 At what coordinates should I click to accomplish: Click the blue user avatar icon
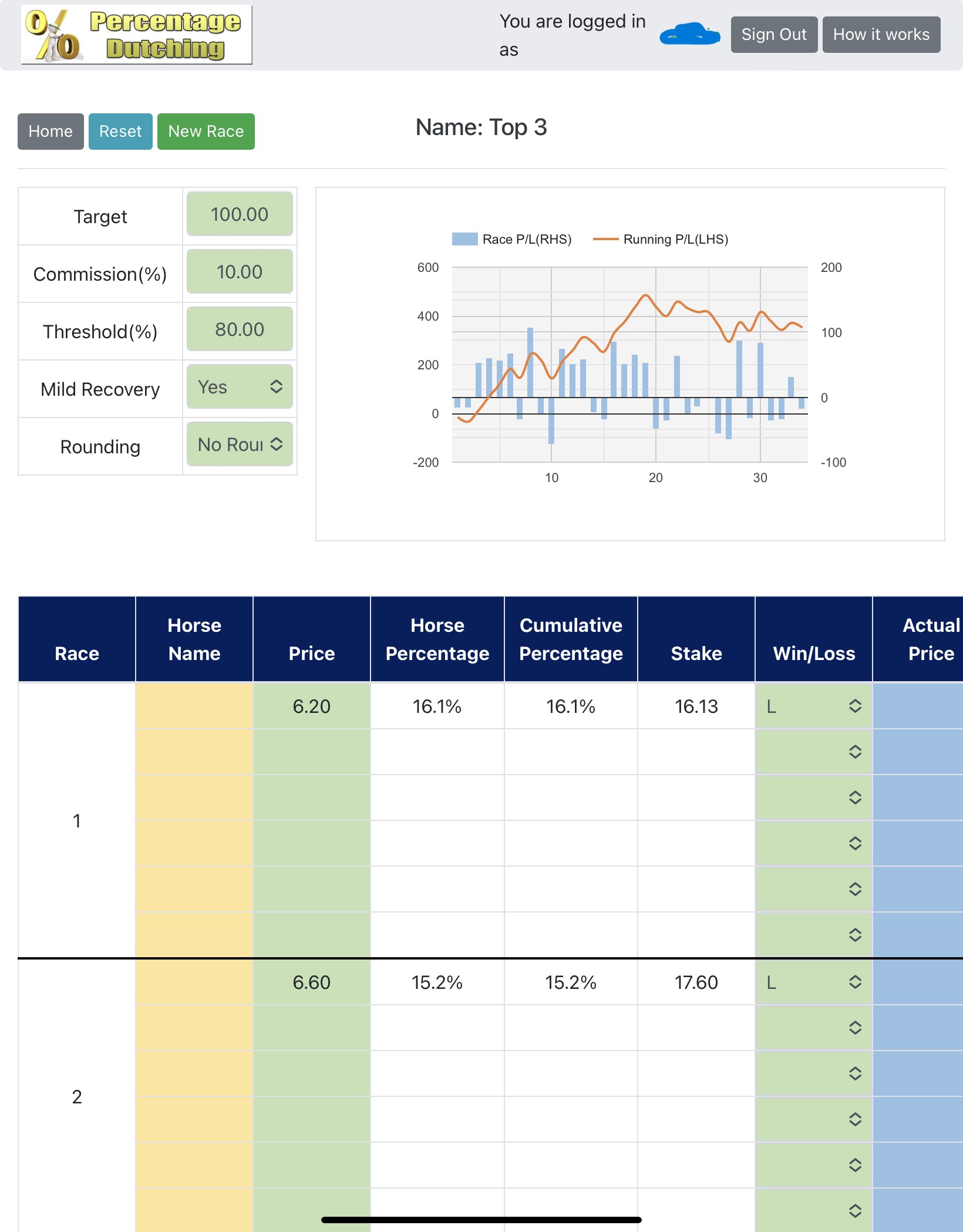(689, 34)
